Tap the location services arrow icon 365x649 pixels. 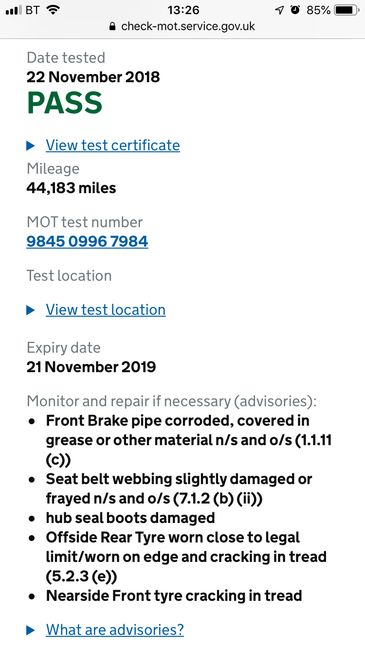click(280, 10)
